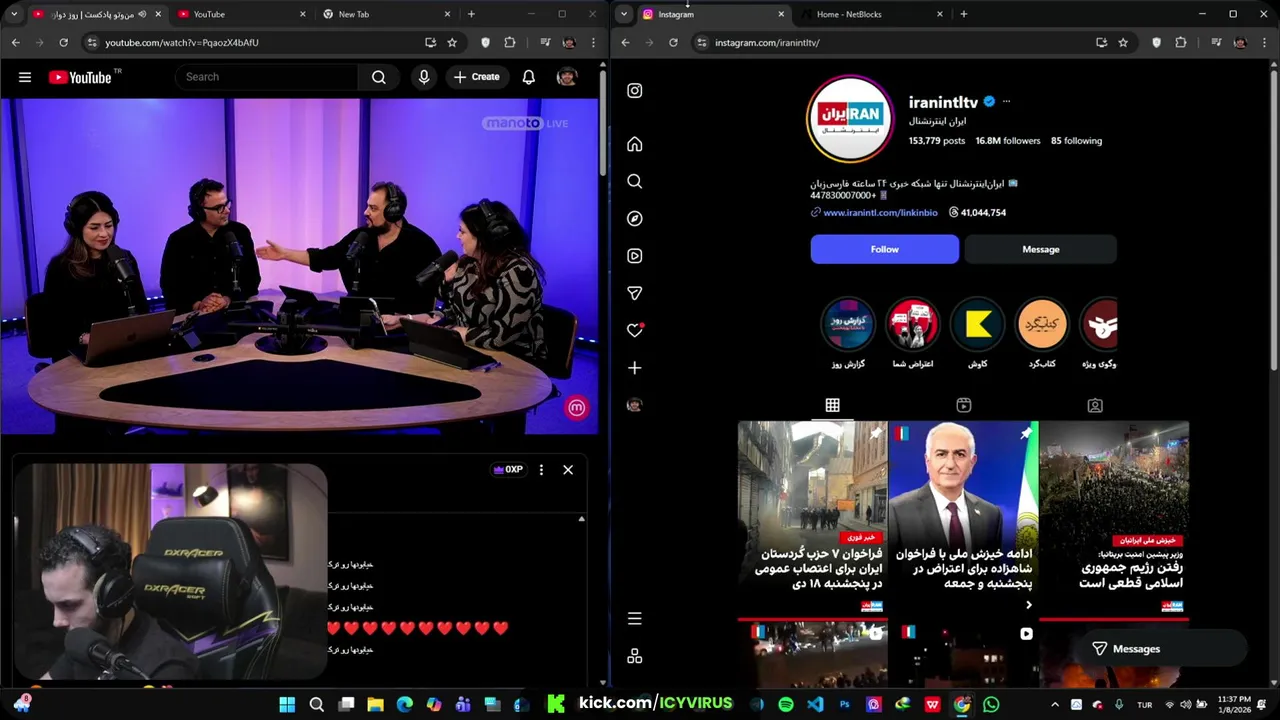The height and width of the screenshot is (720, 1280).
Task: Open YouTube notifications bell
Action: 529,77
